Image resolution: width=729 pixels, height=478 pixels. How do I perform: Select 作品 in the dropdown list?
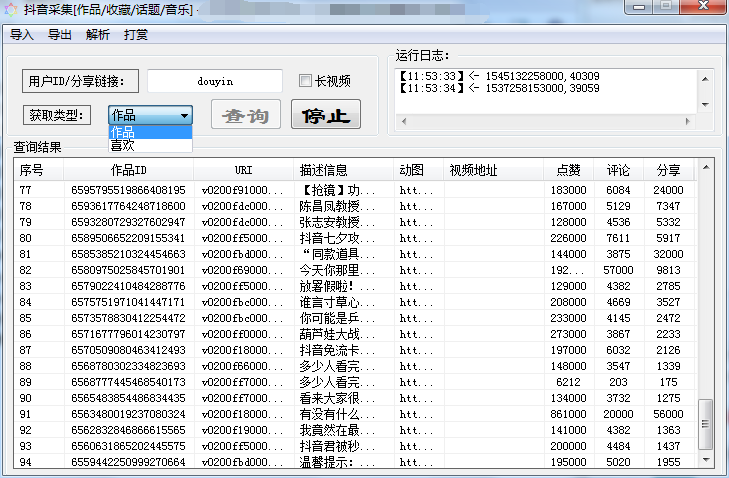[150, 132]
